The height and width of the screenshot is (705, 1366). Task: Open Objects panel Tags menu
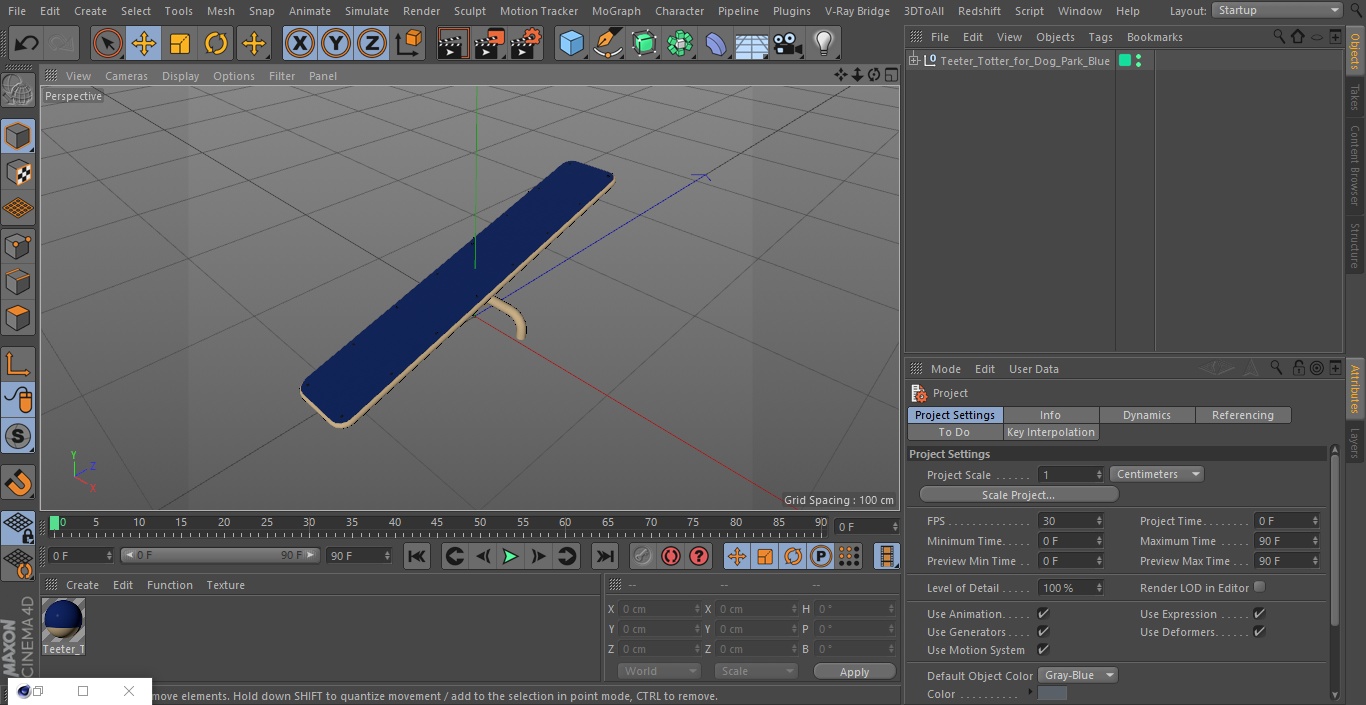click(x=1100, y=37)
